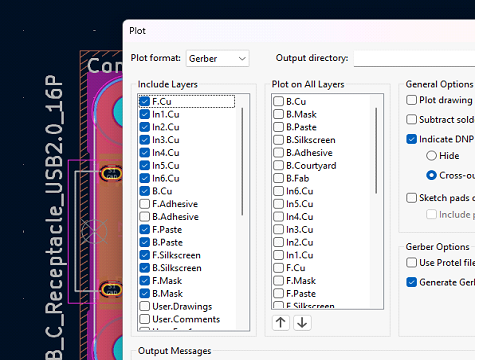Select the Hide radio button
The image size is (479, 361).
pos(431,156)
